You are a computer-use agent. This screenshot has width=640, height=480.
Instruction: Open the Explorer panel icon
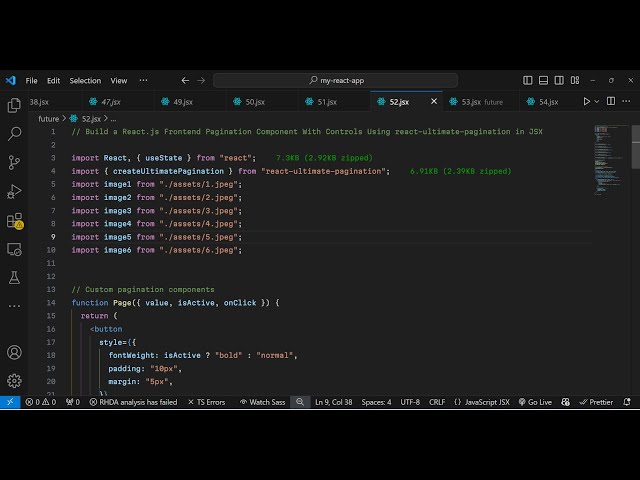pos(14,105)
